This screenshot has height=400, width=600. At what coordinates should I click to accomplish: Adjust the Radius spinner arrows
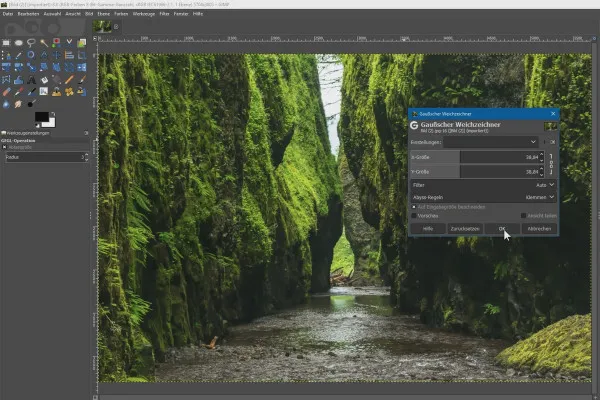point(86,157)
